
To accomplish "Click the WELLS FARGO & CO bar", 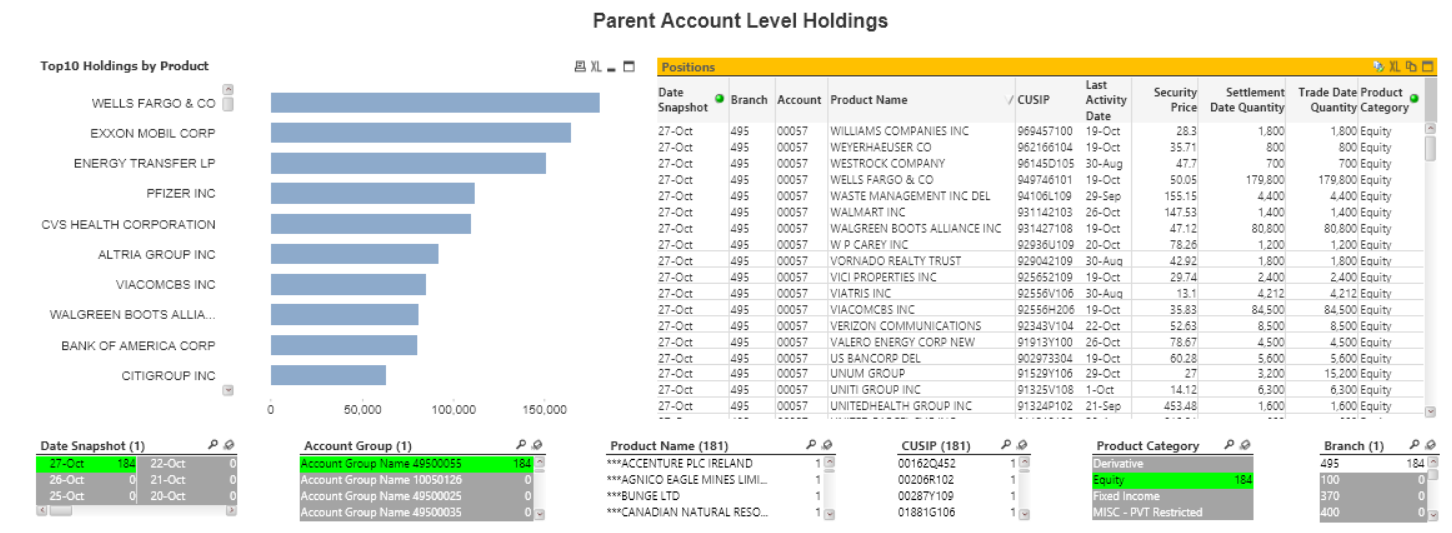I will [x=434, y=103].
